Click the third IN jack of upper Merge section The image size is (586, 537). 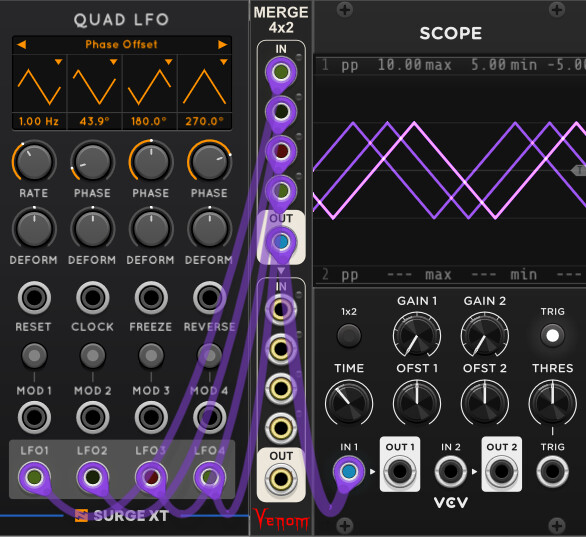coord(281,151)
